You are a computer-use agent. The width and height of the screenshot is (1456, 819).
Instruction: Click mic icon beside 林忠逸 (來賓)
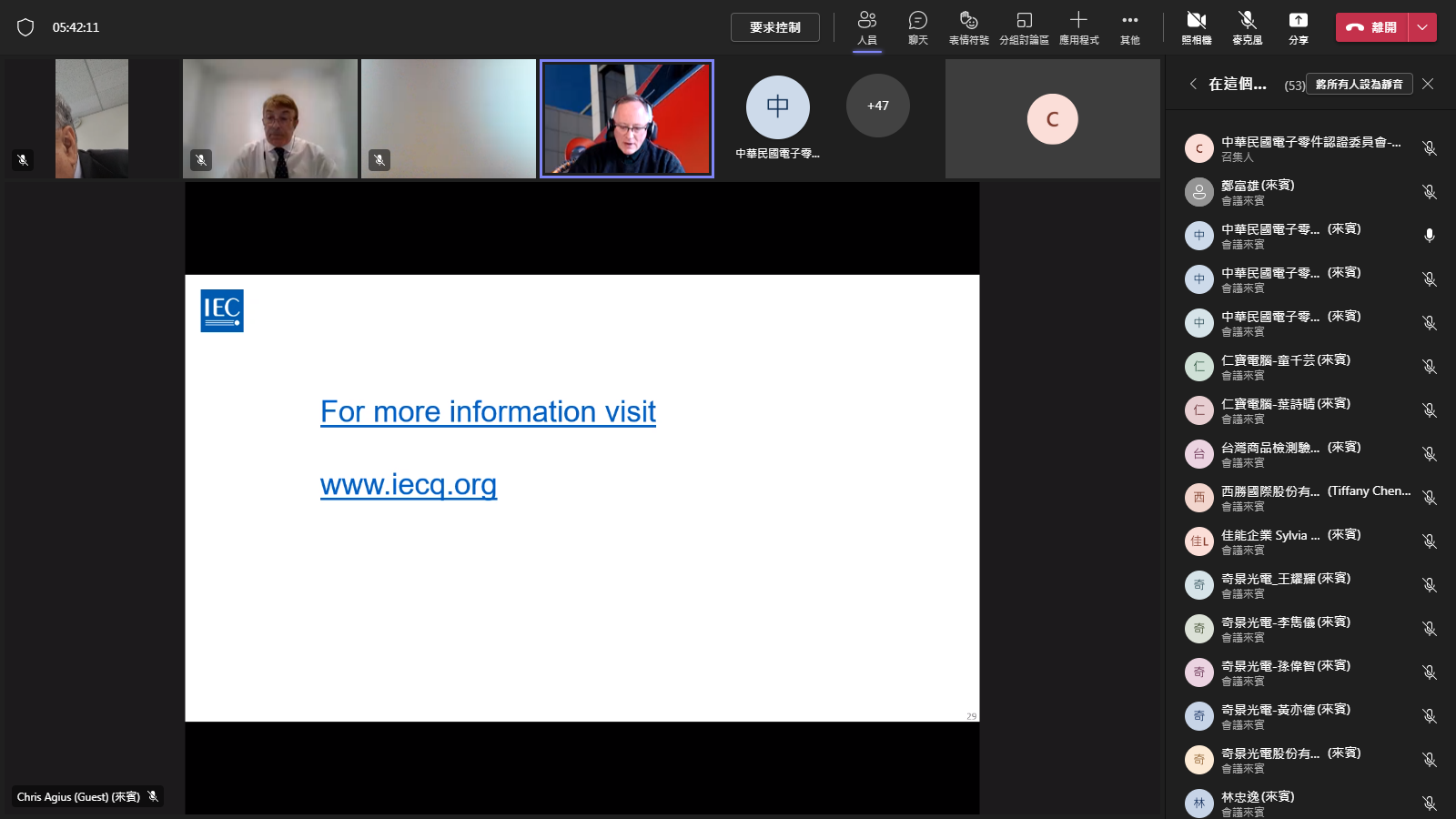click(1430, 804)
